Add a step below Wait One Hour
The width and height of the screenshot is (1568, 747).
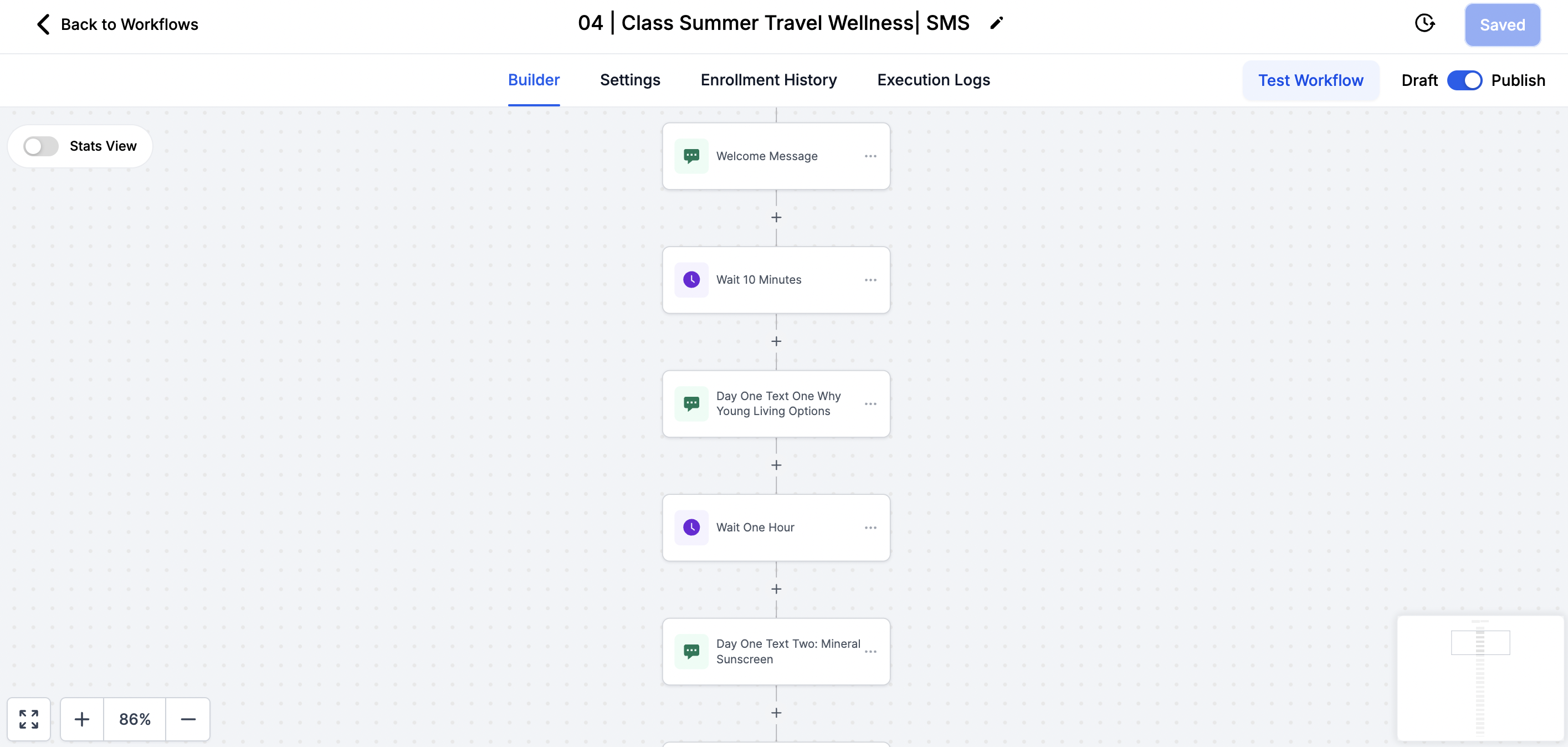776,589
